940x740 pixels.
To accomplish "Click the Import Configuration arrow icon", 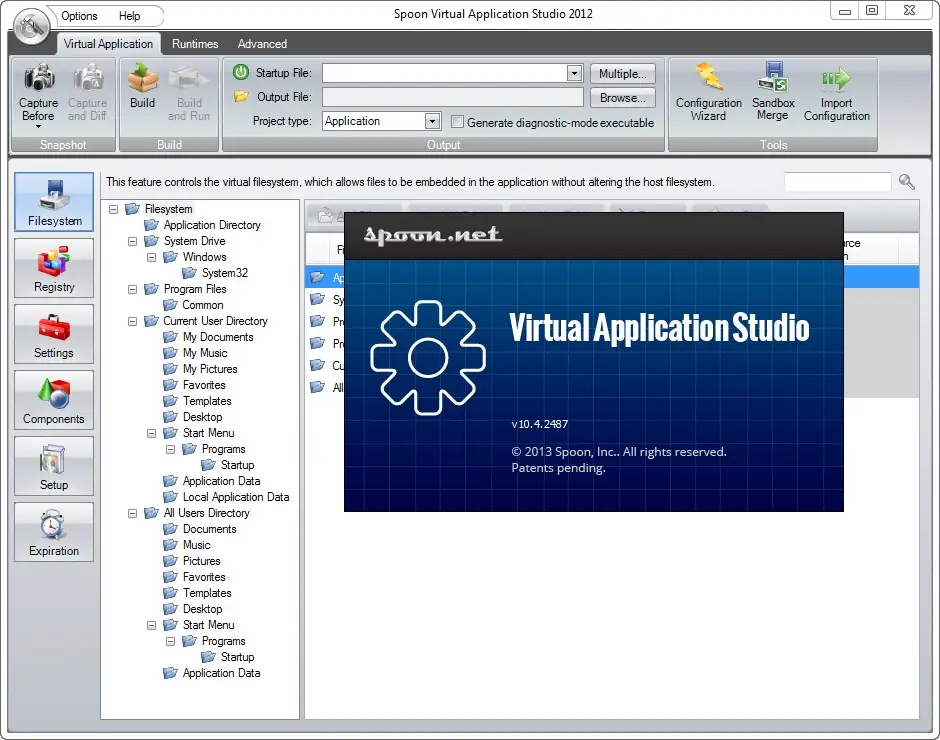I will coord(836,78).
